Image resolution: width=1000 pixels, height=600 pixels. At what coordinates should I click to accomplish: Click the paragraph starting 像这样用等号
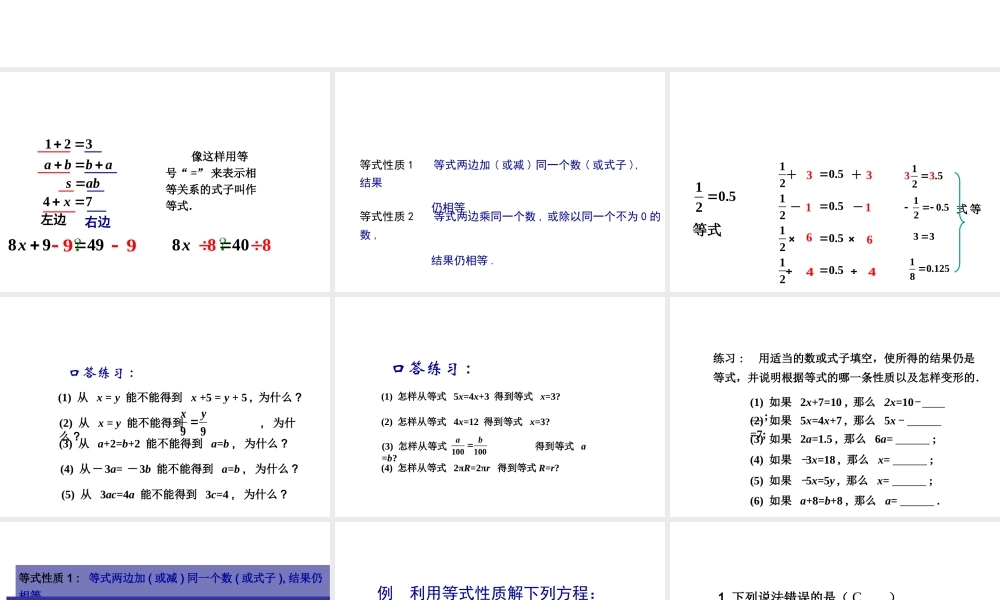(211, 181)
